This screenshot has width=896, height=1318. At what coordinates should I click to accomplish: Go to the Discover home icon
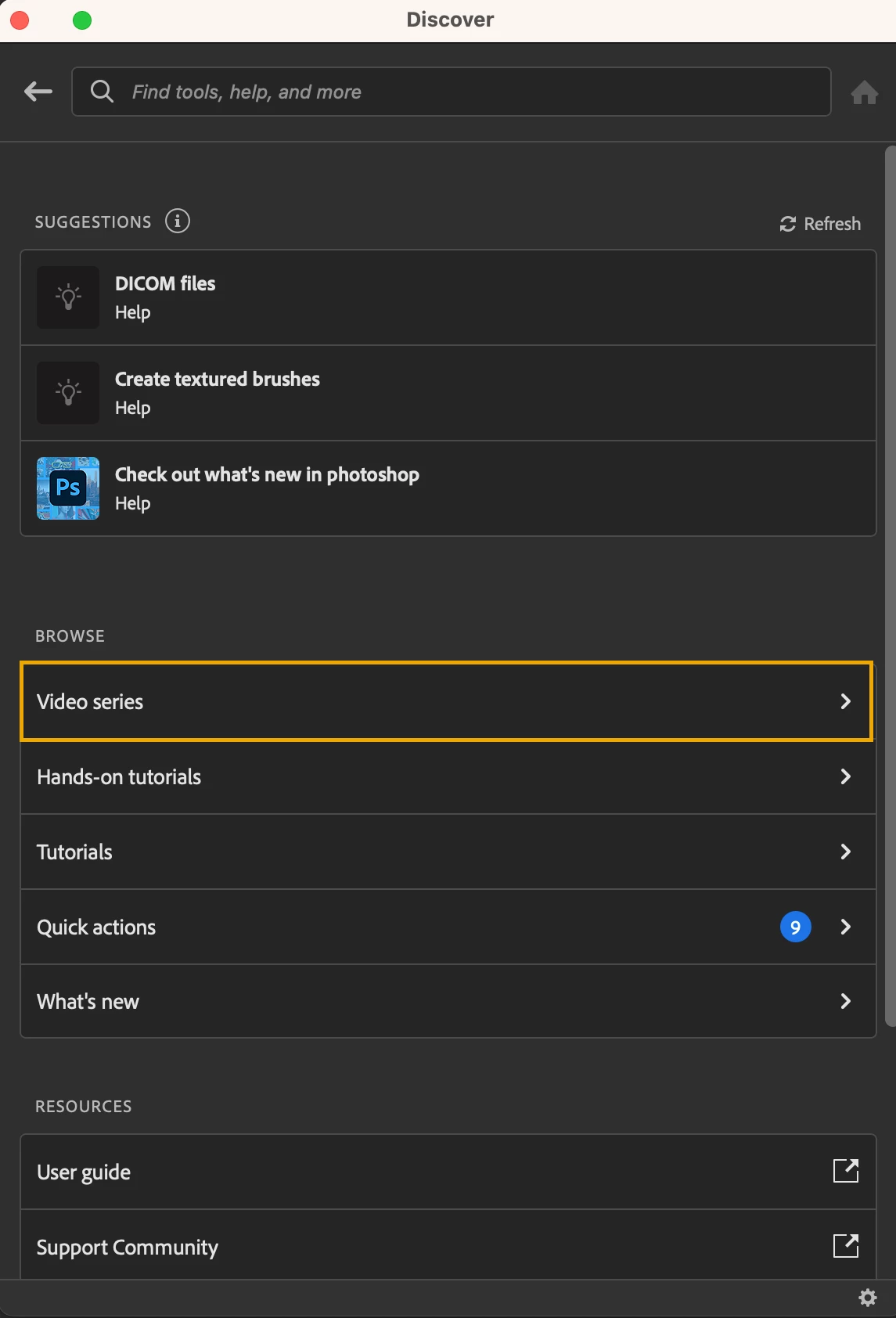click(x=864, y=92)
